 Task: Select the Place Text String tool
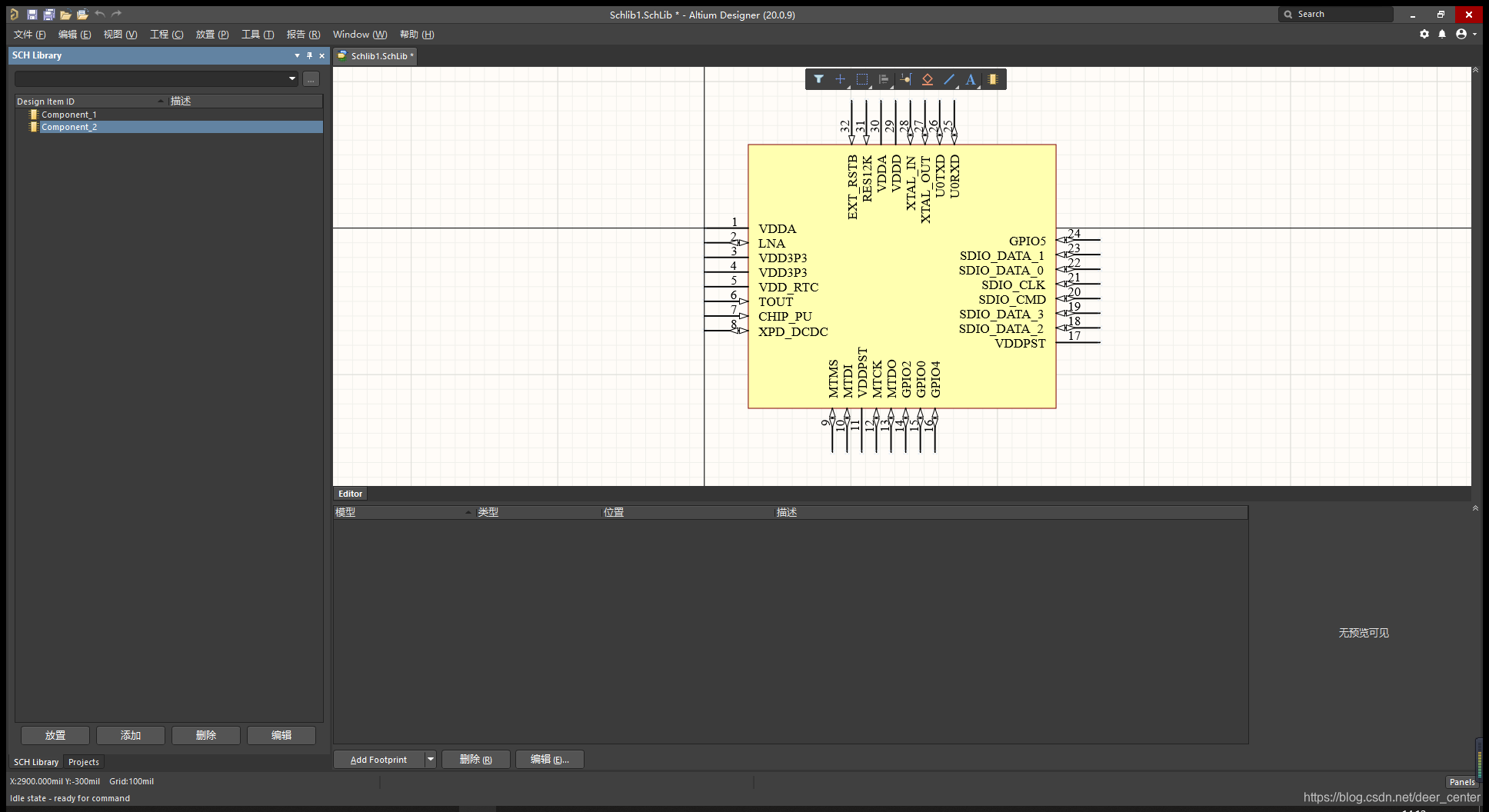coord(971,79)
